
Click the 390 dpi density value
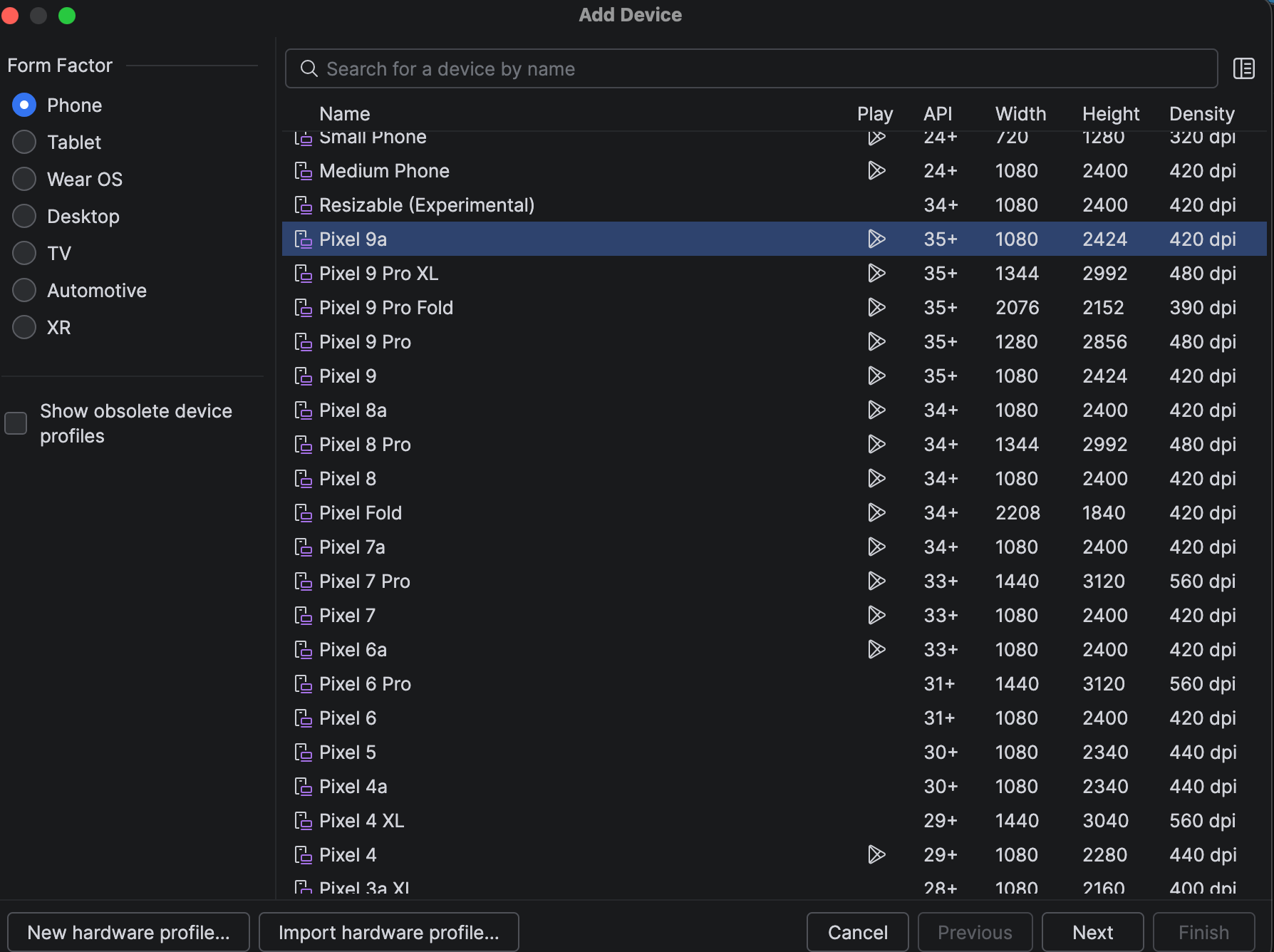(1203, 308)
